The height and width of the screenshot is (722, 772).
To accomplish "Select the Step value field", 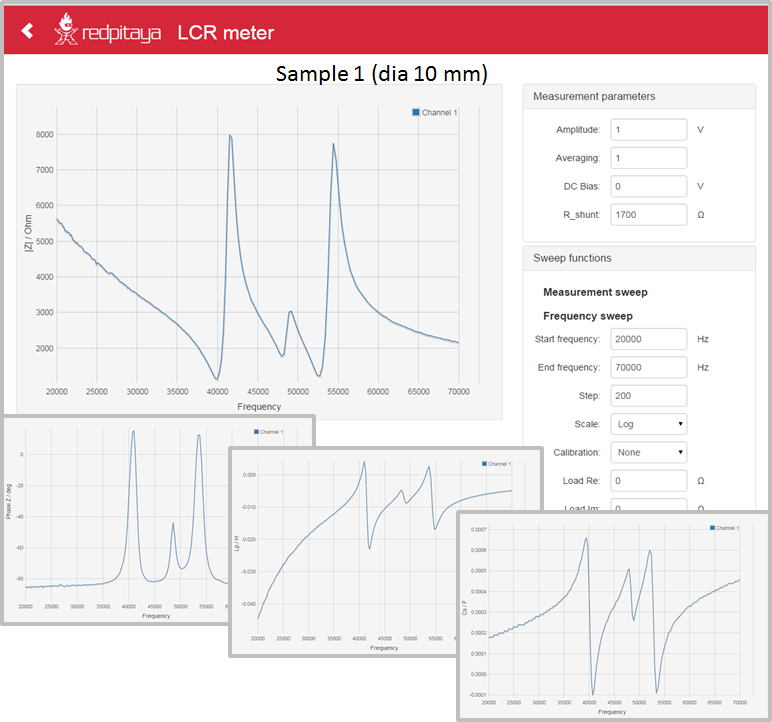I will [648, 395].
